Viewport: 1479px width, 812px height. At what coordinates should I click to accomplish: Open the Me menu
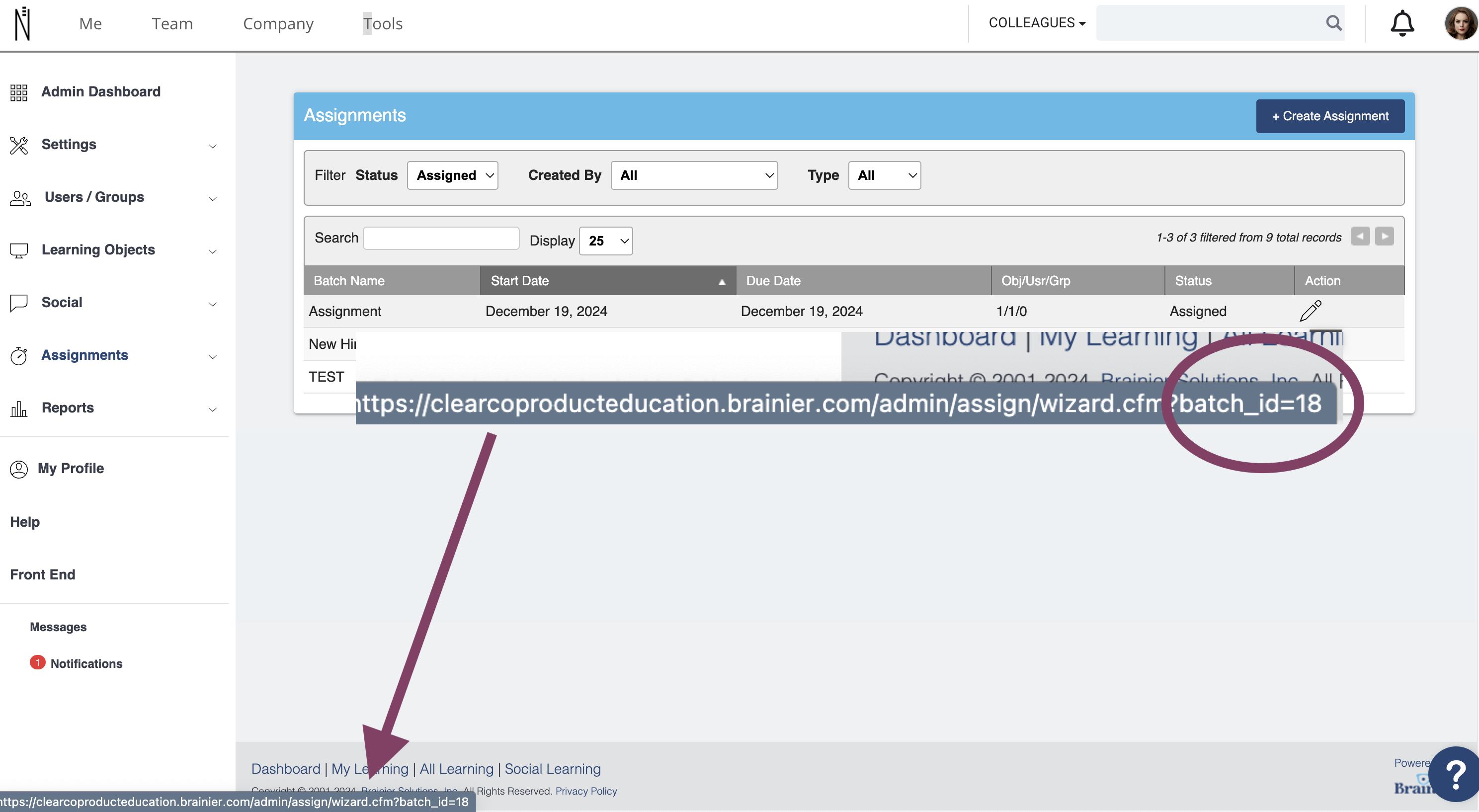[x=90, y=23]
